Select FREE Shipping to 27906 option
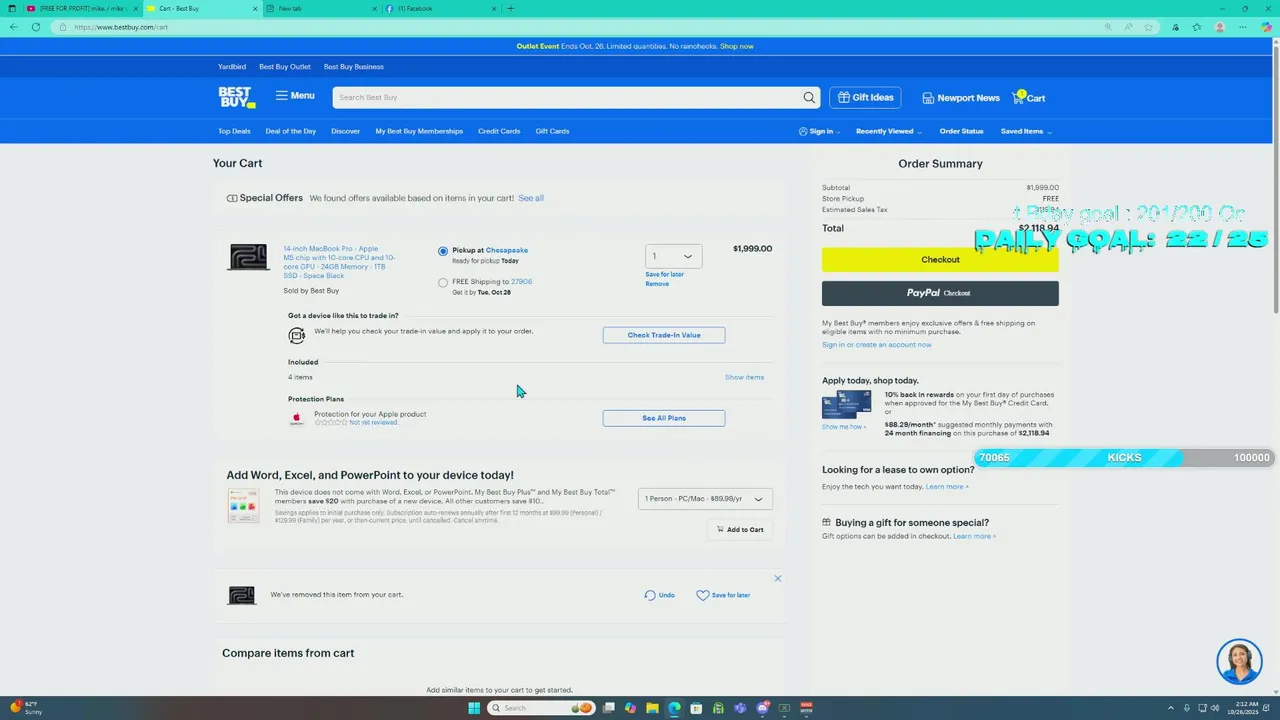Screen dimensions: 1280x720 [443, 283]
